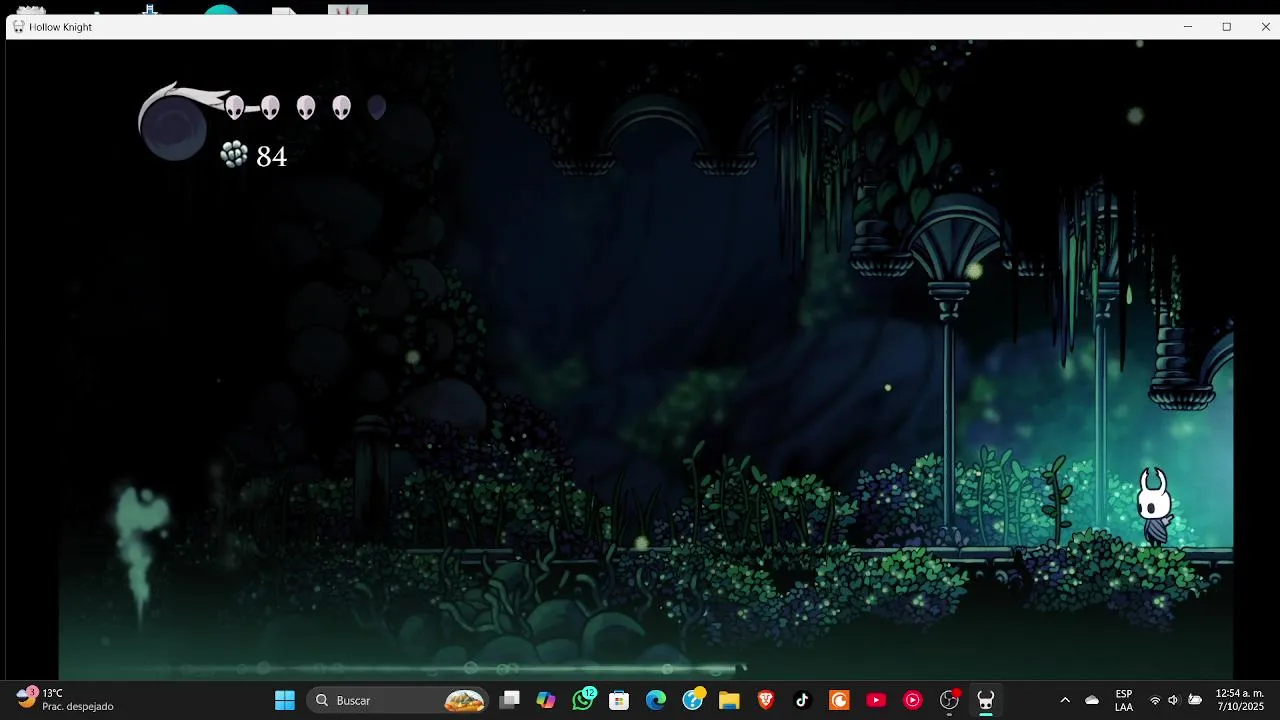Click the Hollow Knight taskbar icon
The height and width of the screenshot is (720, 1280).
tap(986, 700)
